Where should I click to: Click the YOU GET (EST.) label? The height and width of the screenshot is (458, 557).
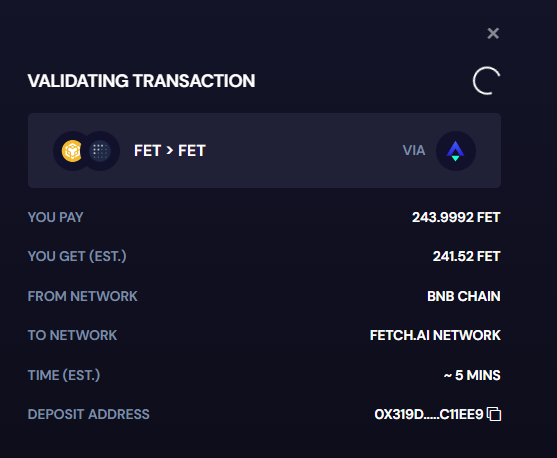coord(77,256)
